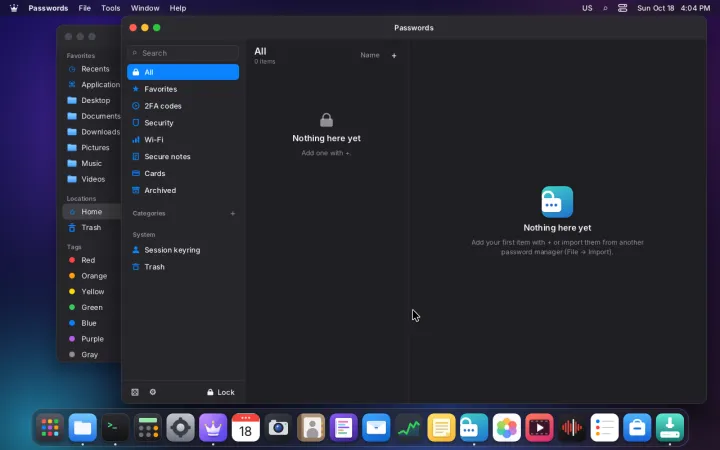Screen dimensions: 720x450
Task: Select the Green tag
Action: 91,307
